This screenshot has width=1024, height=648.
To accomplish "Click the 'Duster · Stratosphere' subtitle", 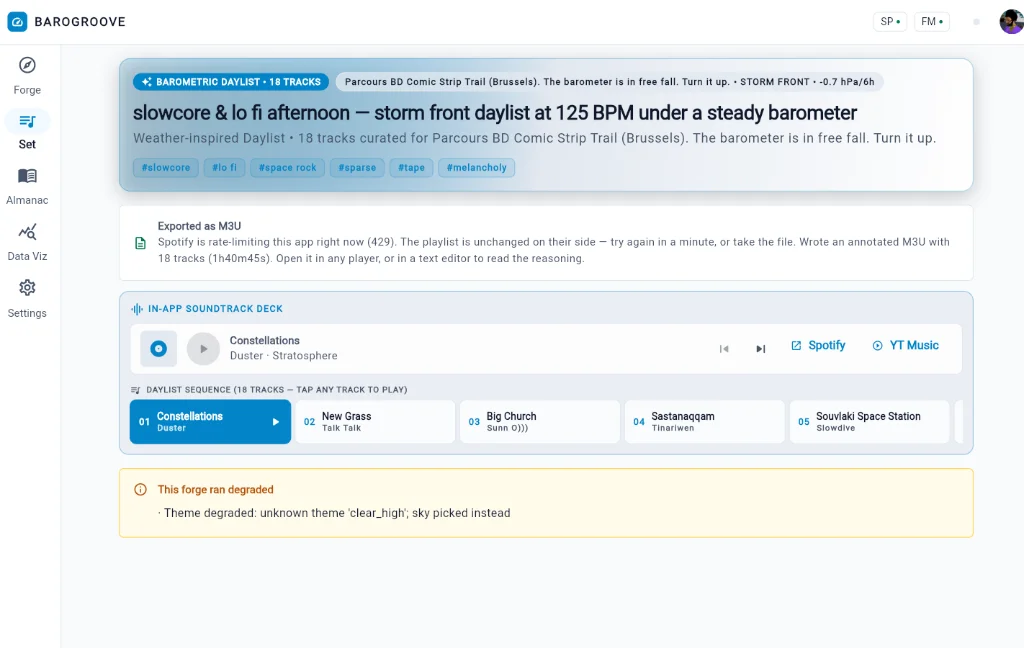I will coord(283,356).
